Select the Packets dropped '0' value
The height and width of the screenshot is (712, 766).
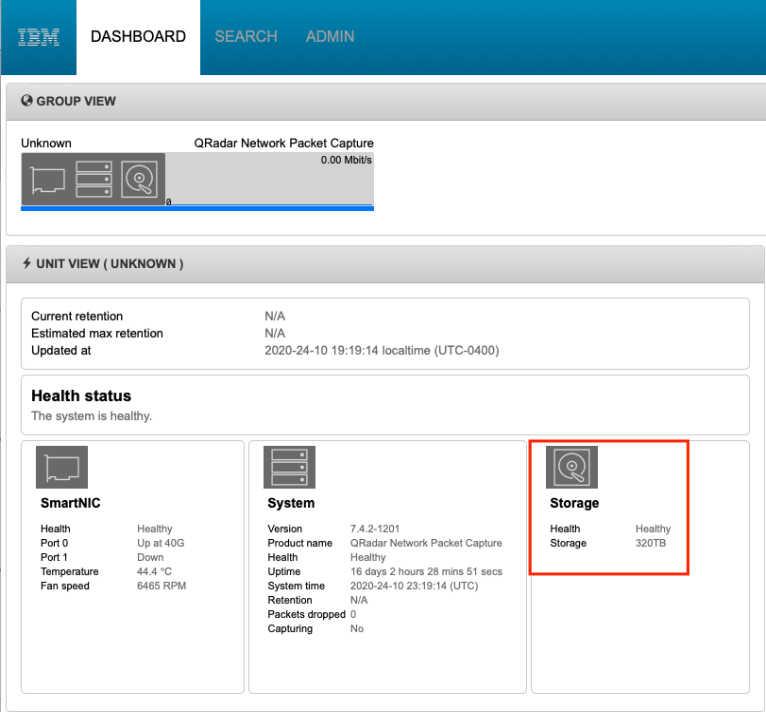point(353,614)
